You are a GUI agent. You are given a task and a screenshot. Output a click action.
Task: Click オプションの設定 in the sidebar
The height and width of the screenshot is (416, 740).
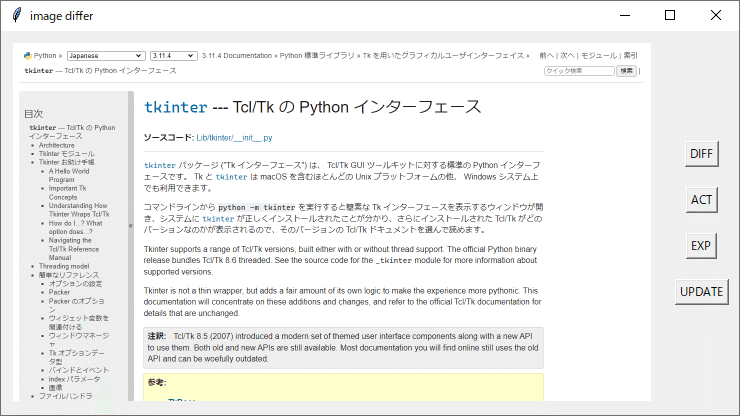pos(75,284)
